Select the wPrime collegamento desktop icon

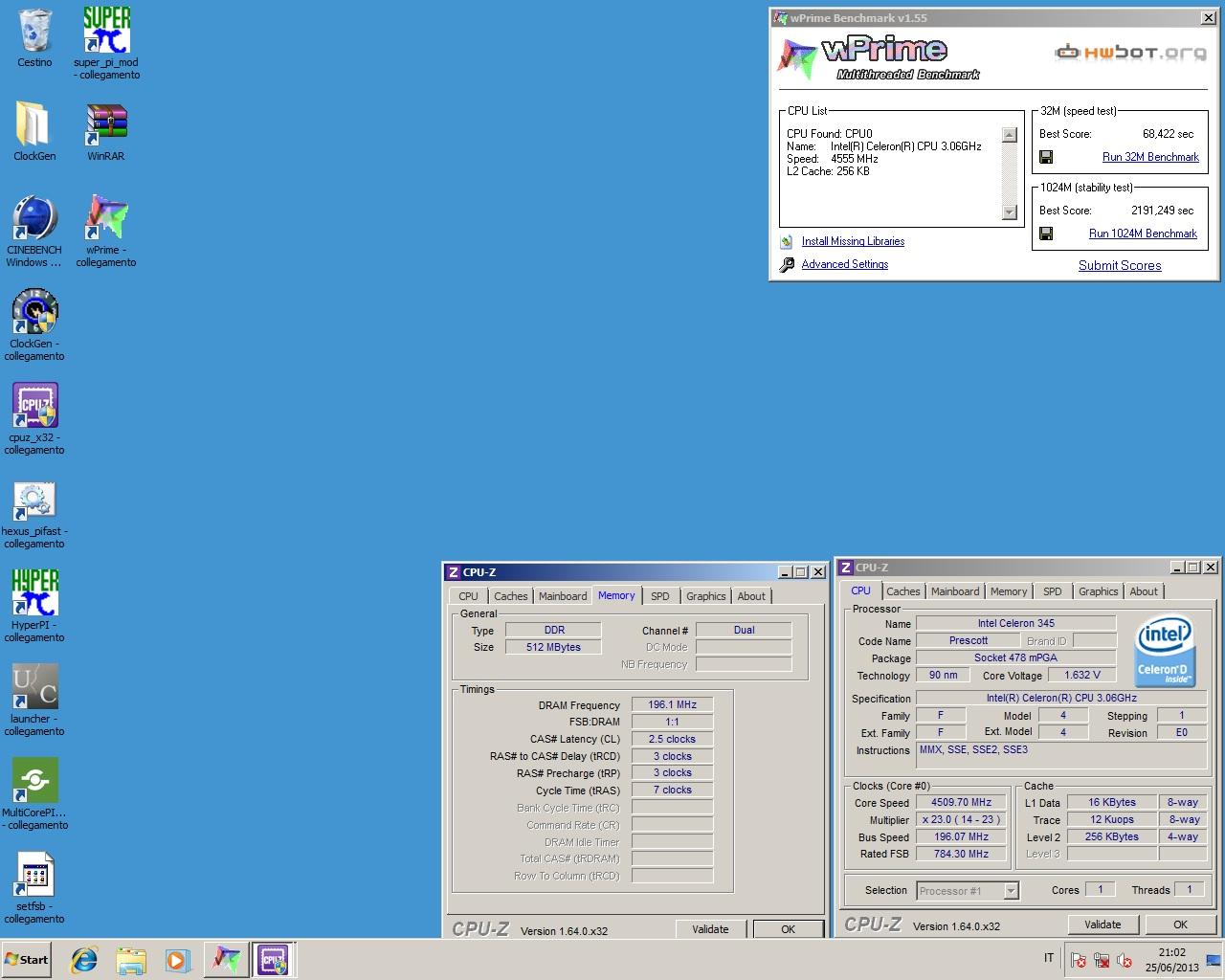(x=106, y=231)
